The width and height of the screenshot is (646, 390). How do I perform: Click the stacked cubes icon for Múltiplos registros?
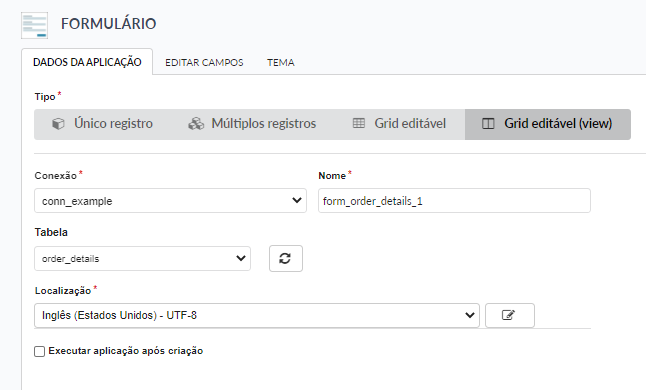pyautogui.click(x=196, y=124)
